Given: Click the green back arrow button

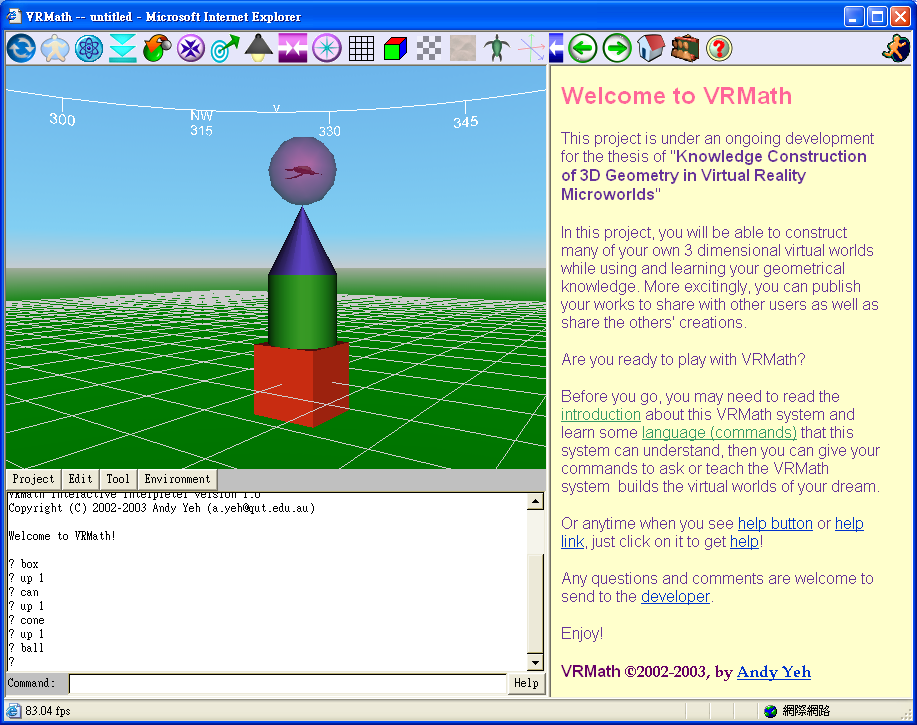Looking at the screenshot, I should coord(583,48).
